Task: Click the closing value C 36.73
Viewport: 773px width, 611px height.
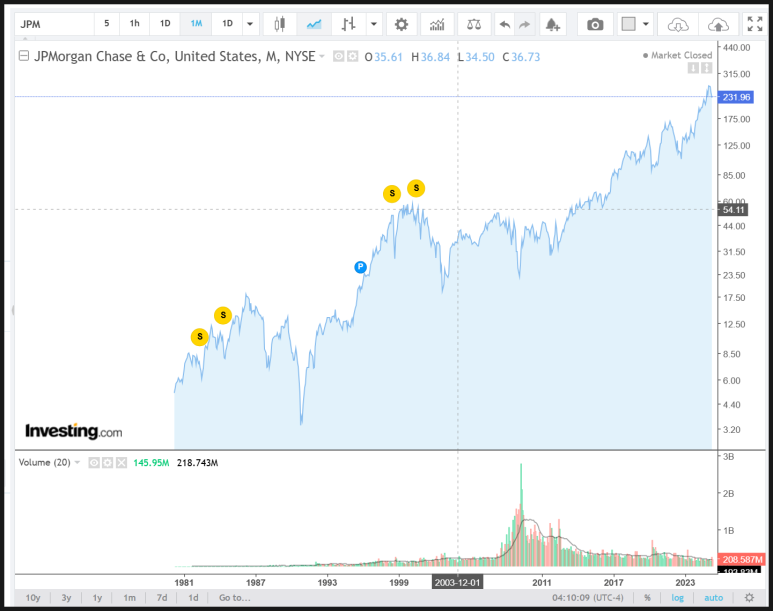Action: [x=521, y=57]
